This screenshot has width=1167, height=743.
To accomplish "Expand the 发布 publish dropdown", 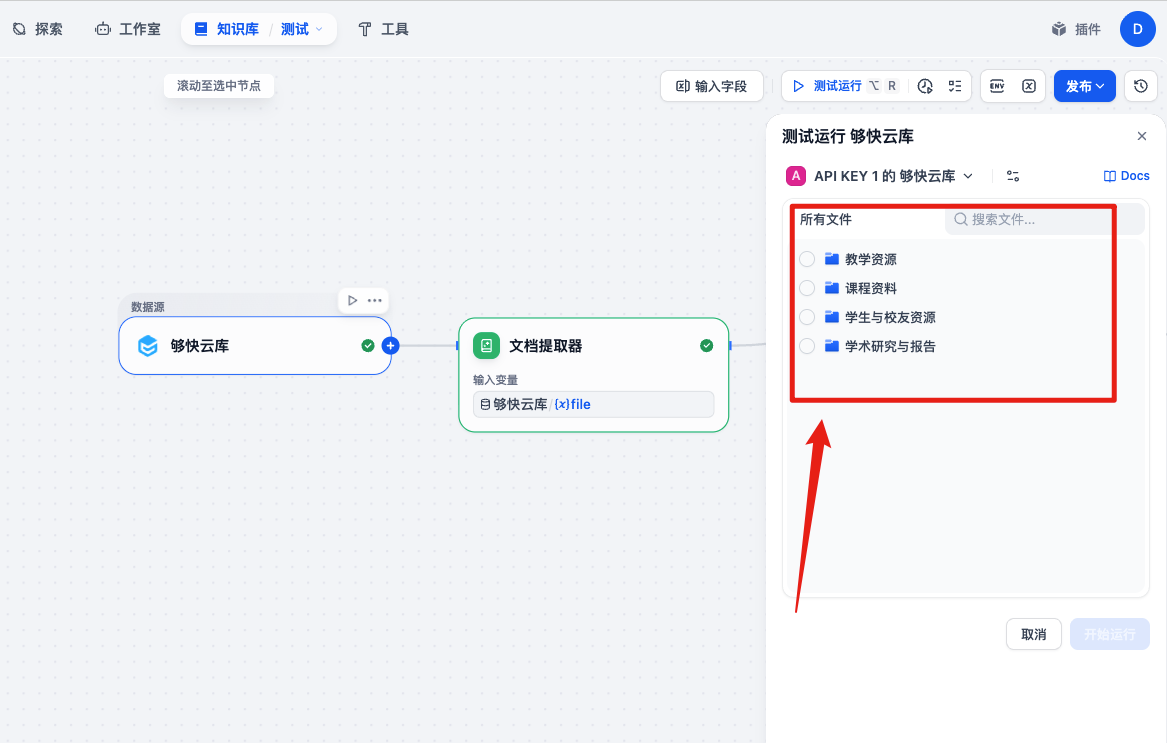I will point(1085,86).
